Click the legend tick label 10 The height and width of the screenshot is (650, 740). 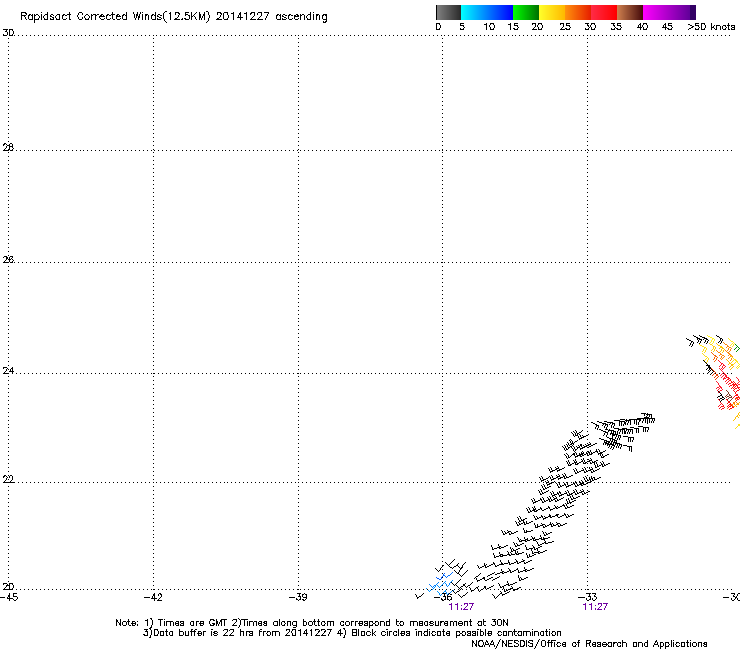[489, 27]
